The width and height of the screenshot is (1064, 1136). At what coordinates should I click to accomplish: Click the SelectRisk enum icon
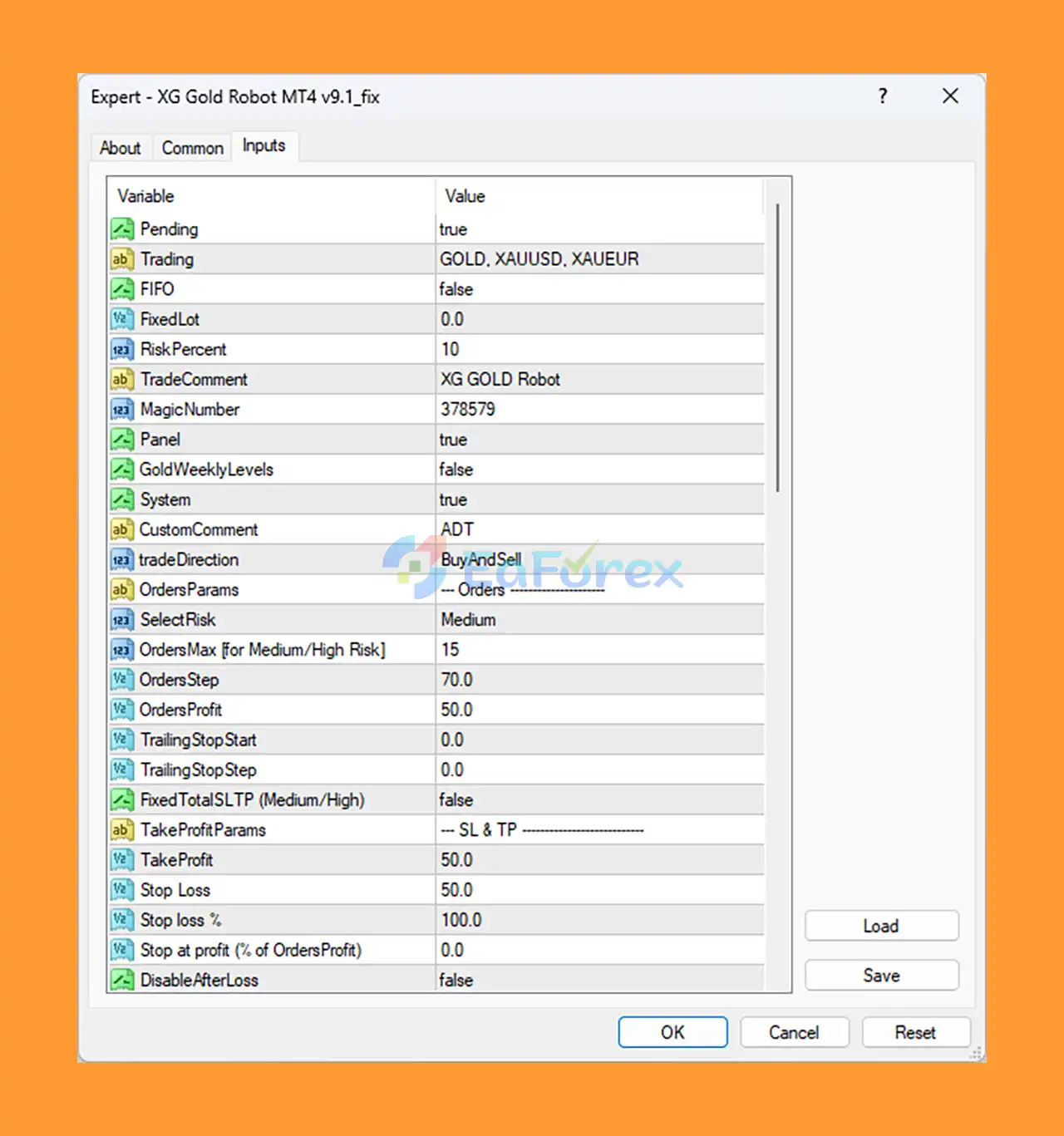(x=122, y=619)
